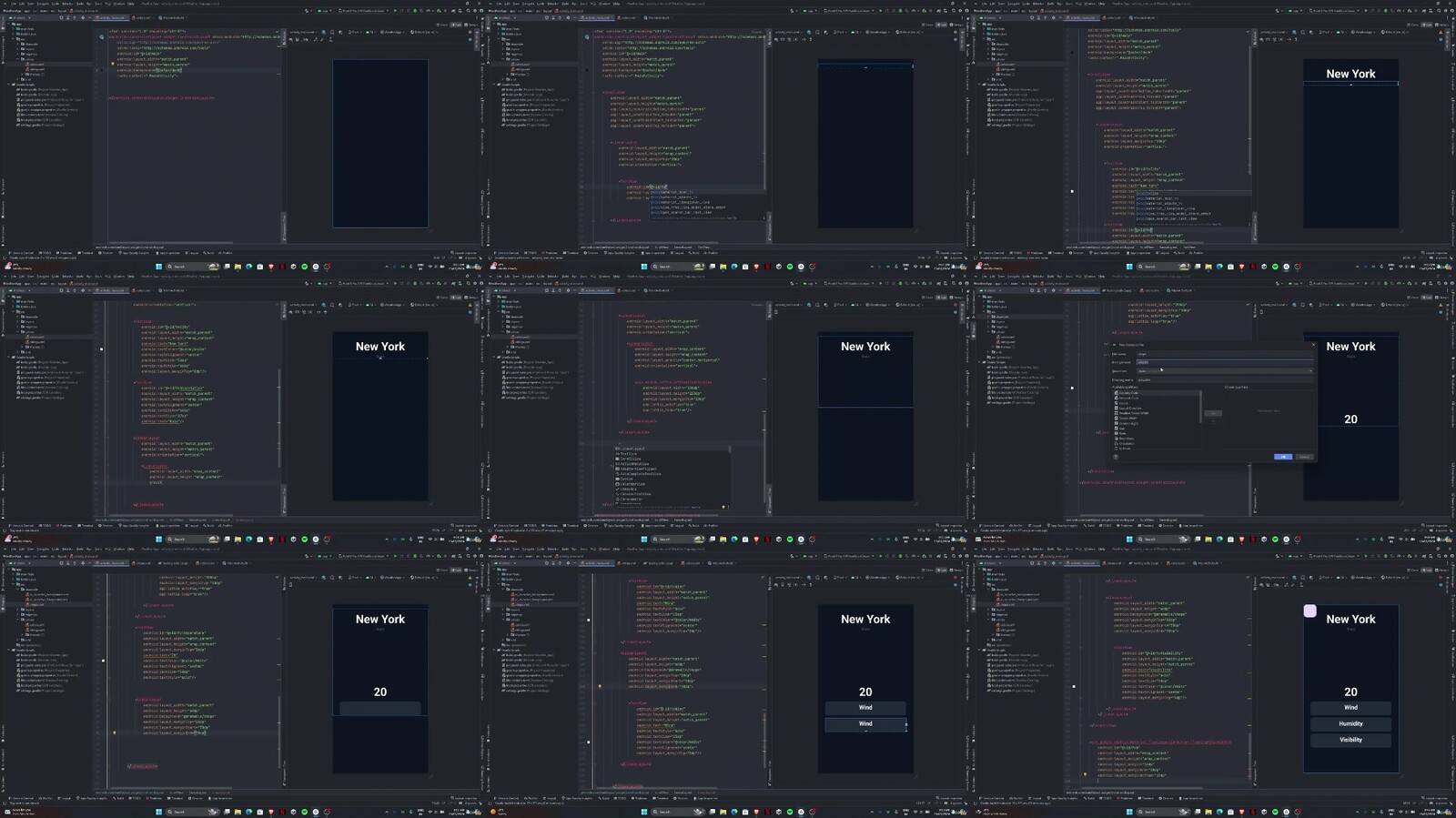1456x818 pixels.
Task: Switch to Design view in the resource-dialog frame
Action: coord(1440,298)
